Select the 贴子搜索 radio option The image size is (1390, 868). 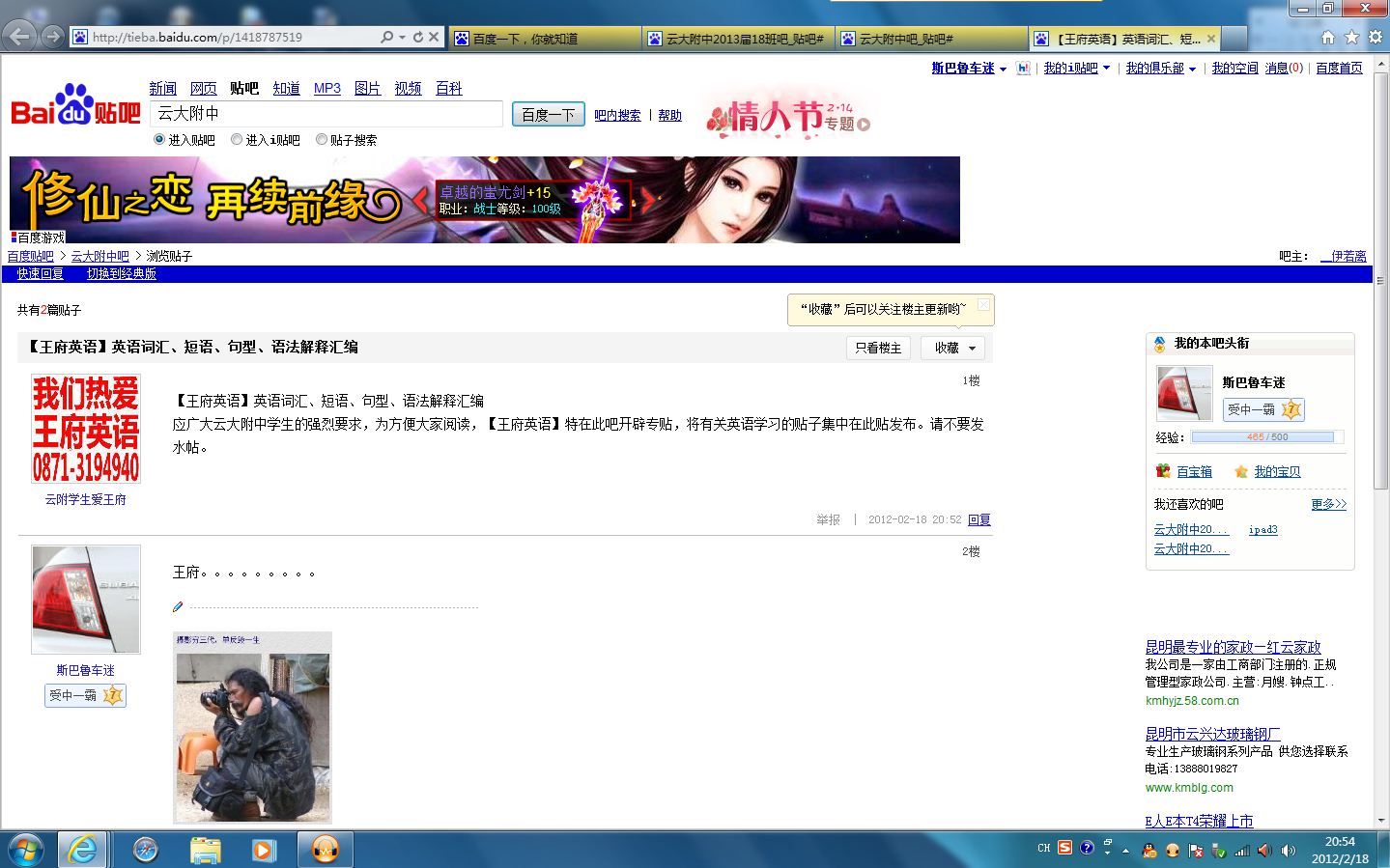(x=322, y=140)
